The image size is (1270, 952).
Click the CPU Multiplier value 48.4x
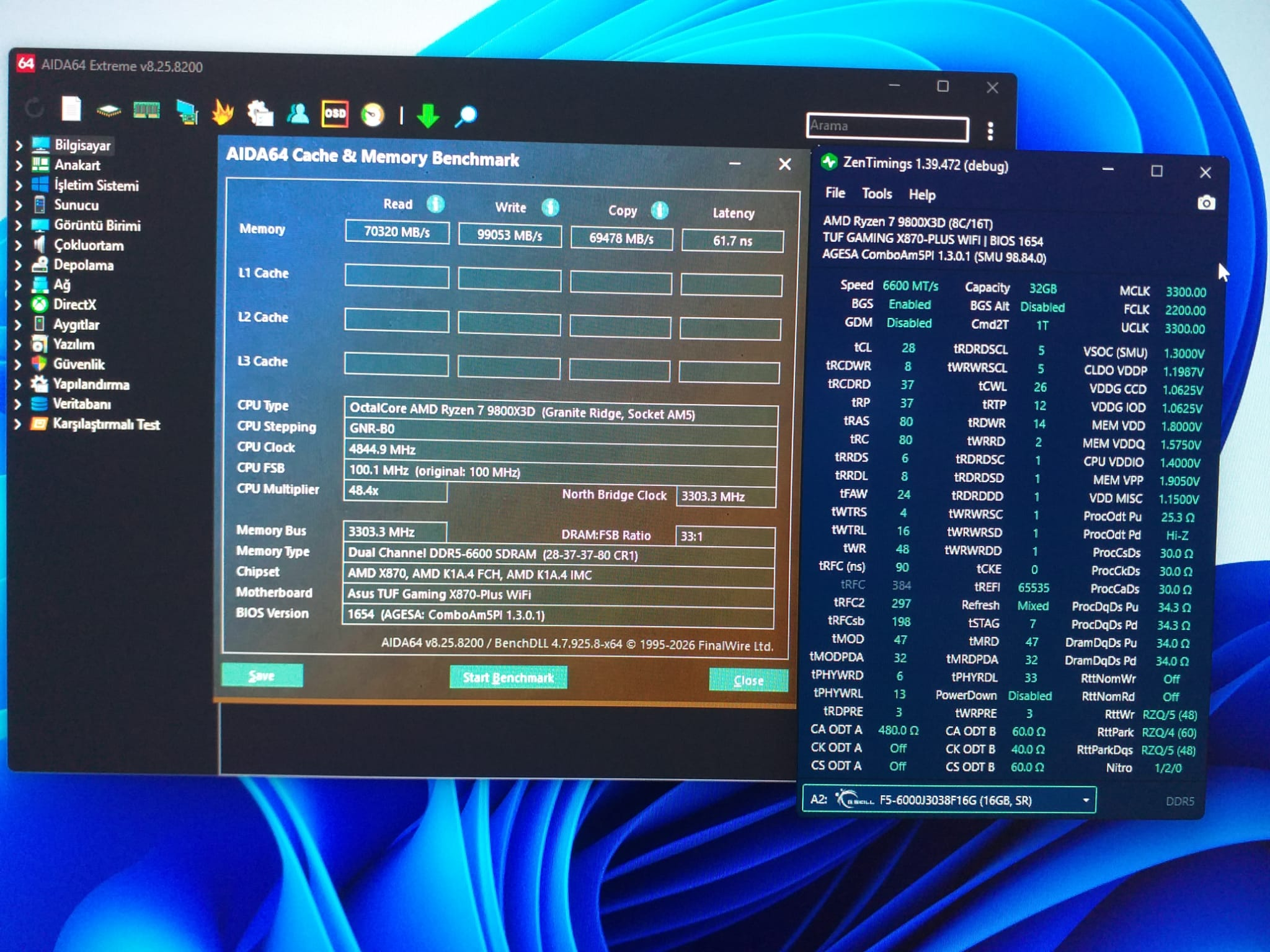coord(395,491)
